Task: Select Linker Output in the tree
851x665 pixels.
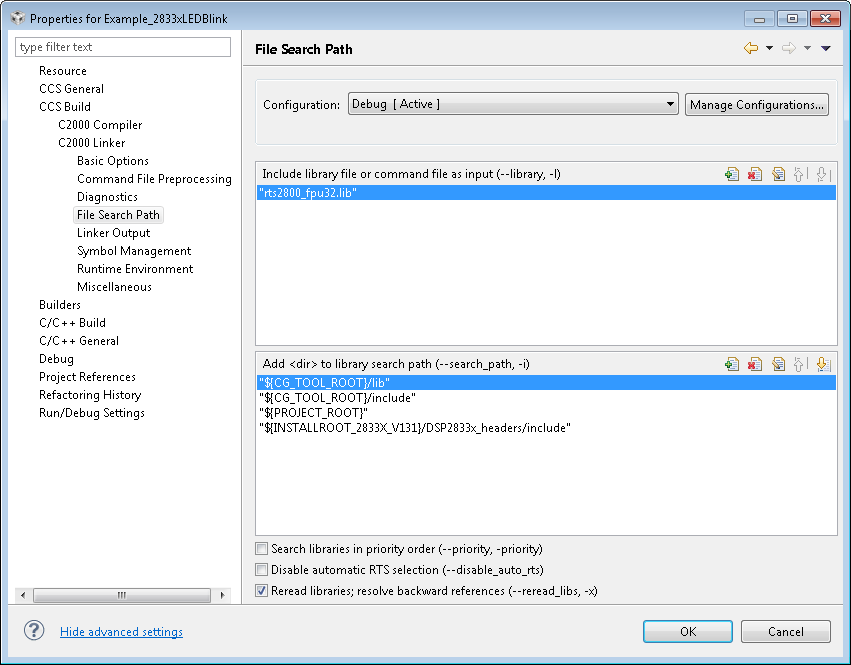Action: (x=113, y=233)
